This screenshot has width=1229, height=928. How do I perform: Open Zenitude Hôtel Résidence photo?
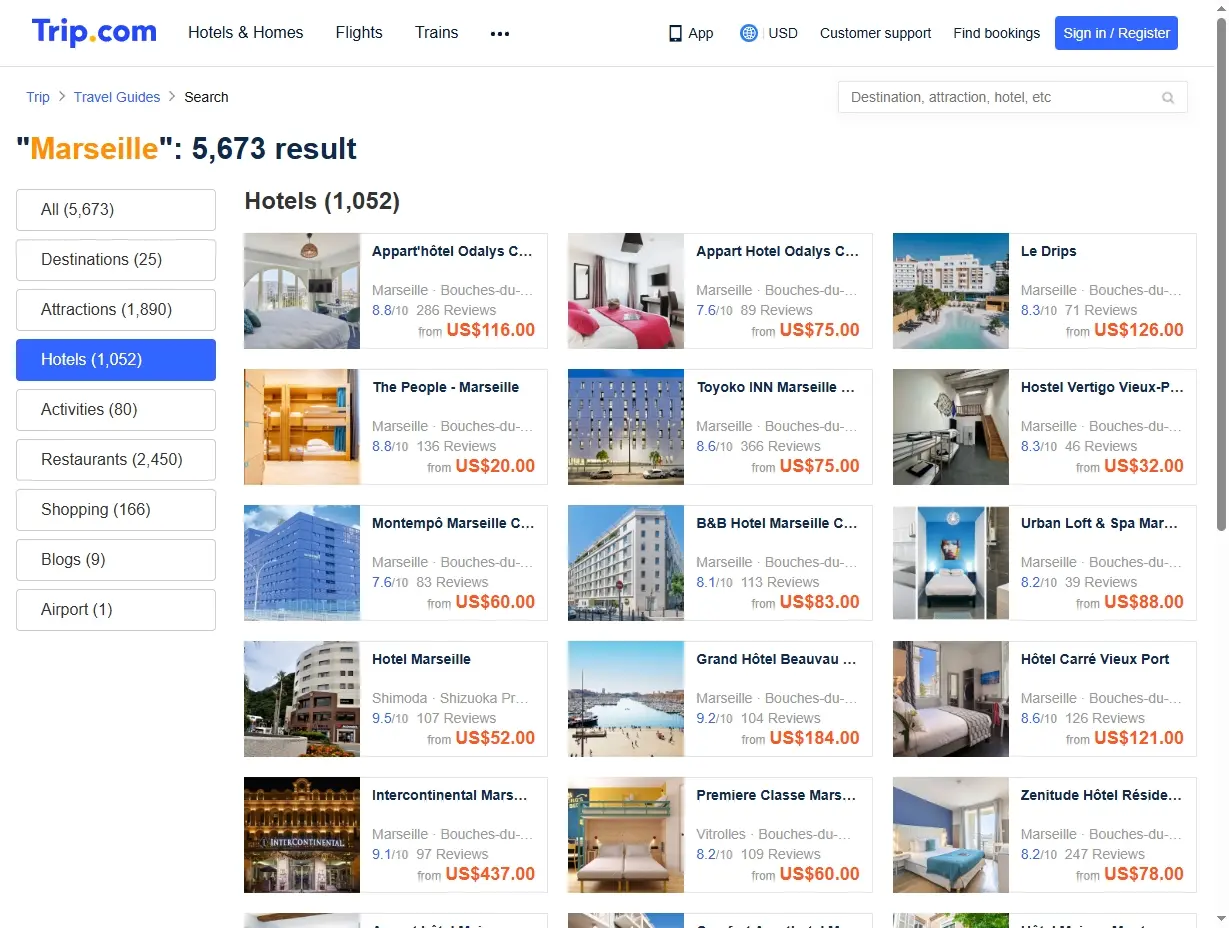(x=951, y=835)
